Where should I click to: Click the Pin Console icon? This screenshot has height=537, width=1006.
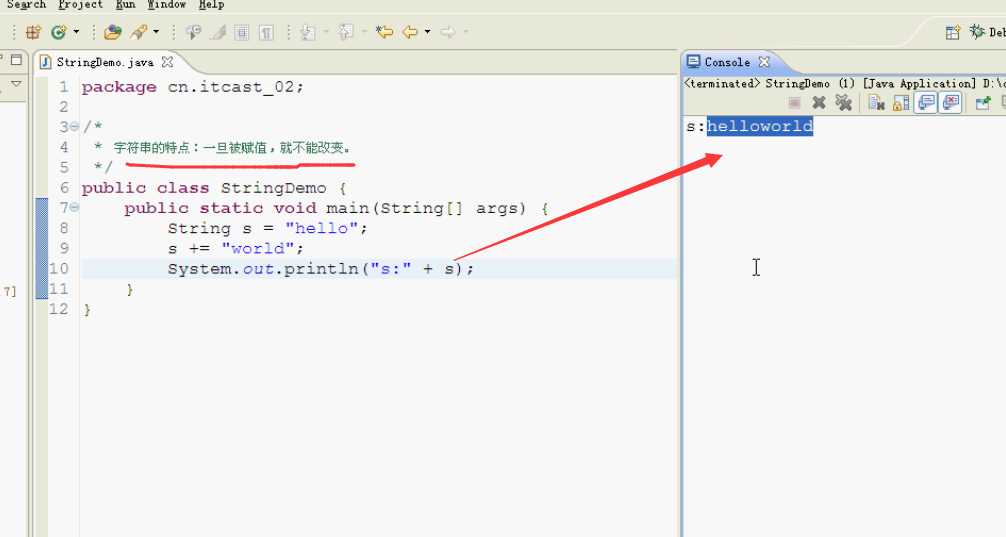point(983,103)
